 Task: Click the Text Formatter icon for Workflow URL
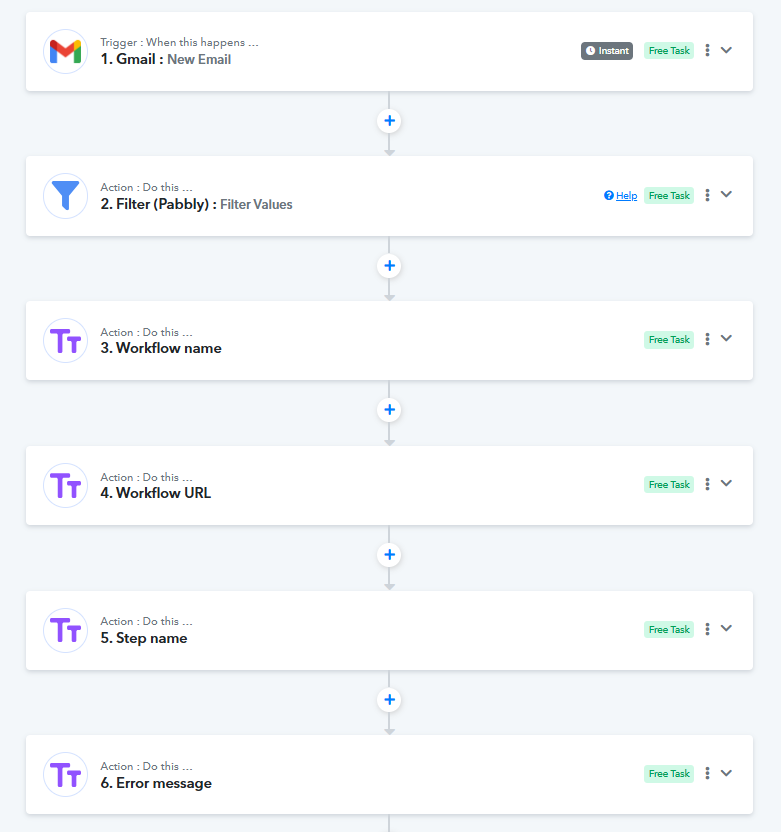65,486
